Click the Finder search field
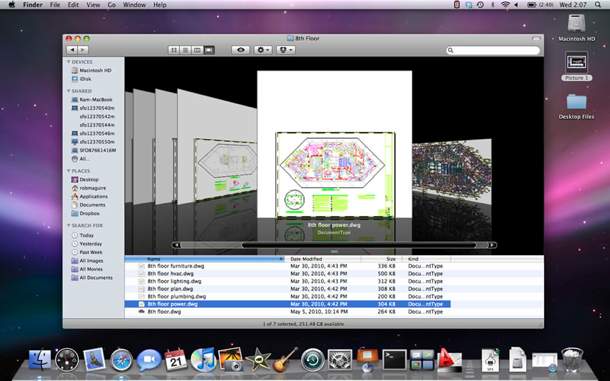The width and height of the screenshot is (610, 381). click(493, 50)
